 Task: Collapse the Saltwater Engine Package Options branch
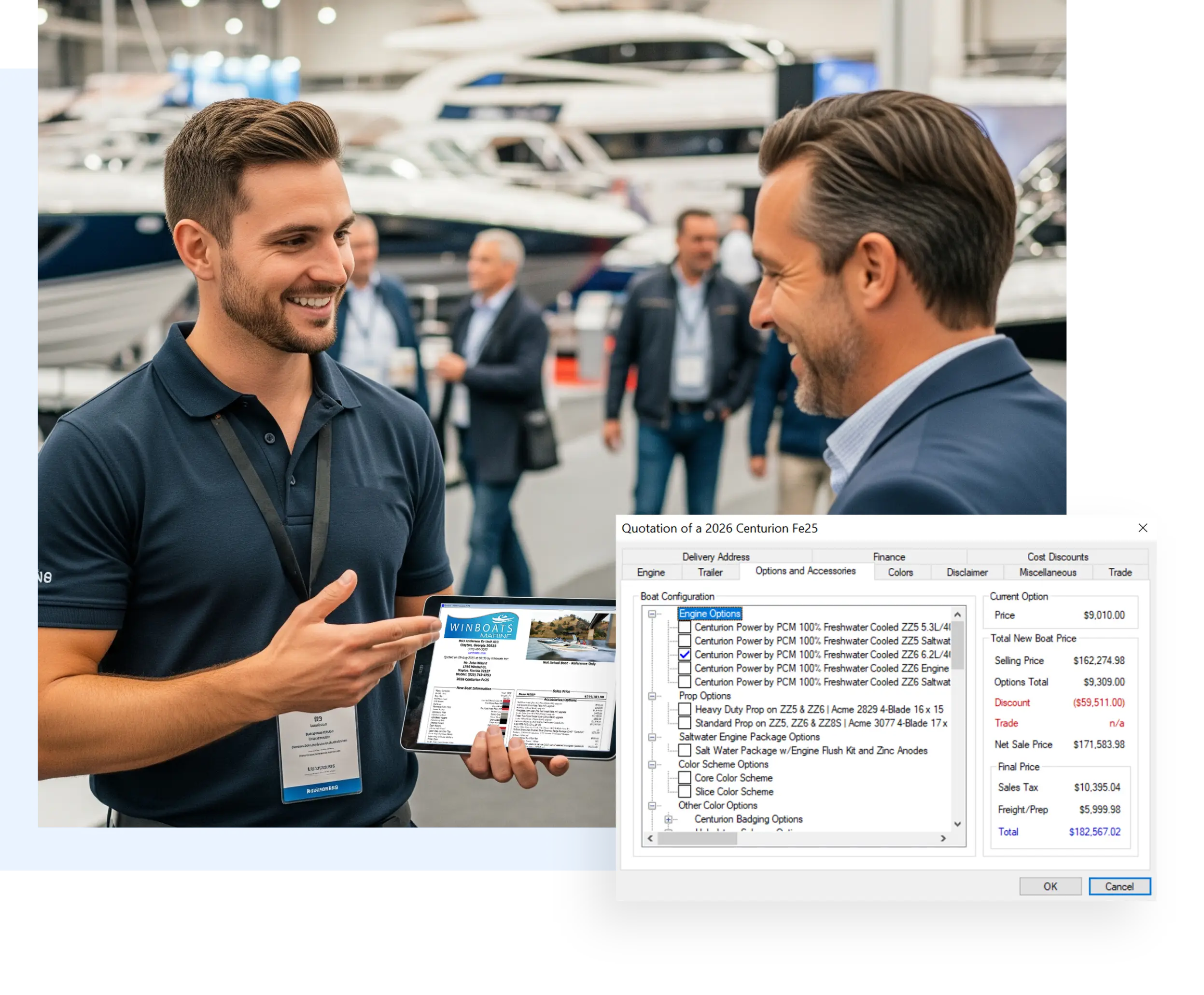point(652,737)
